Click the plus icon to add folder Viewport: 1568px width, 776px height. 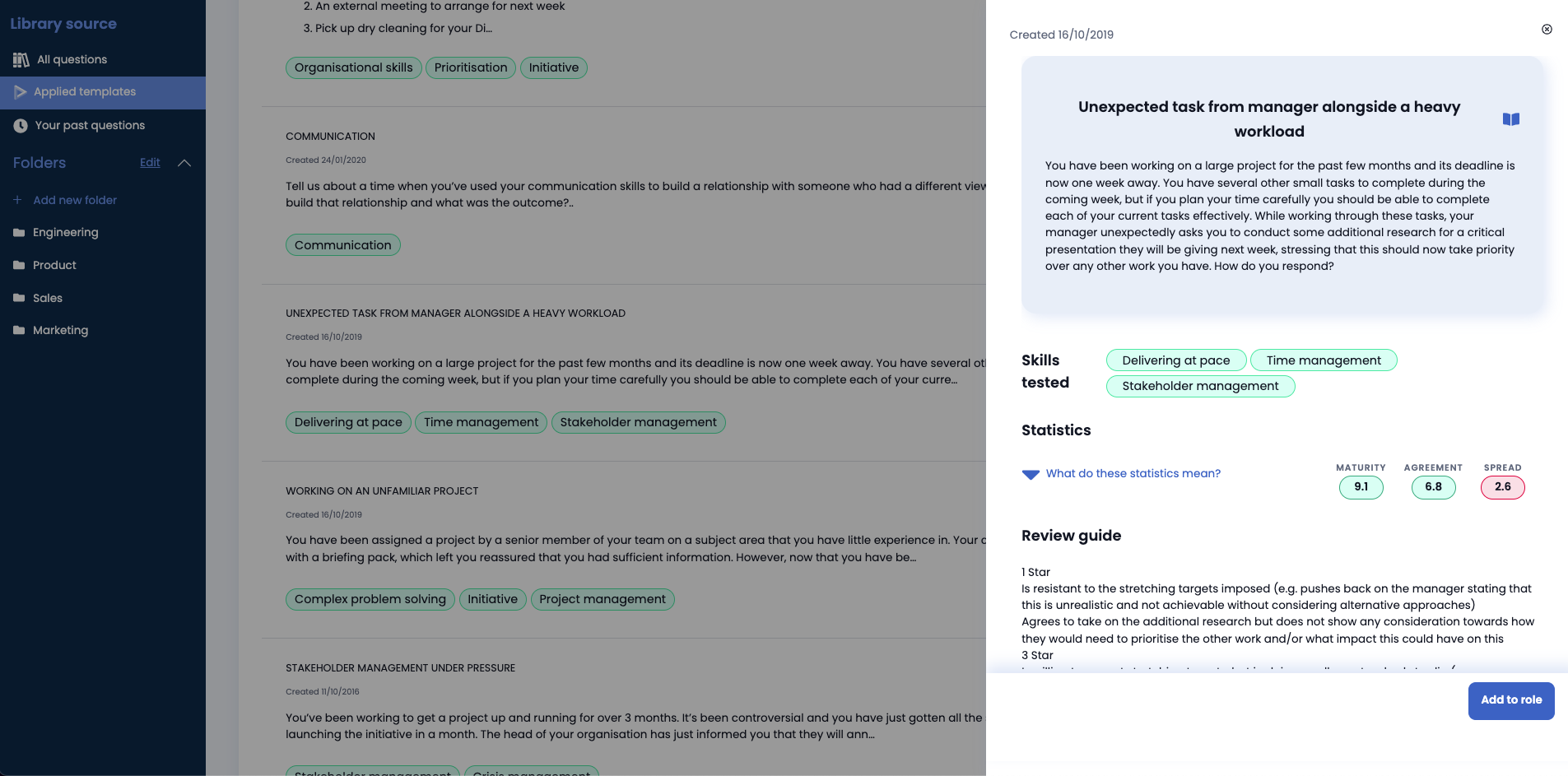[17, 200]
